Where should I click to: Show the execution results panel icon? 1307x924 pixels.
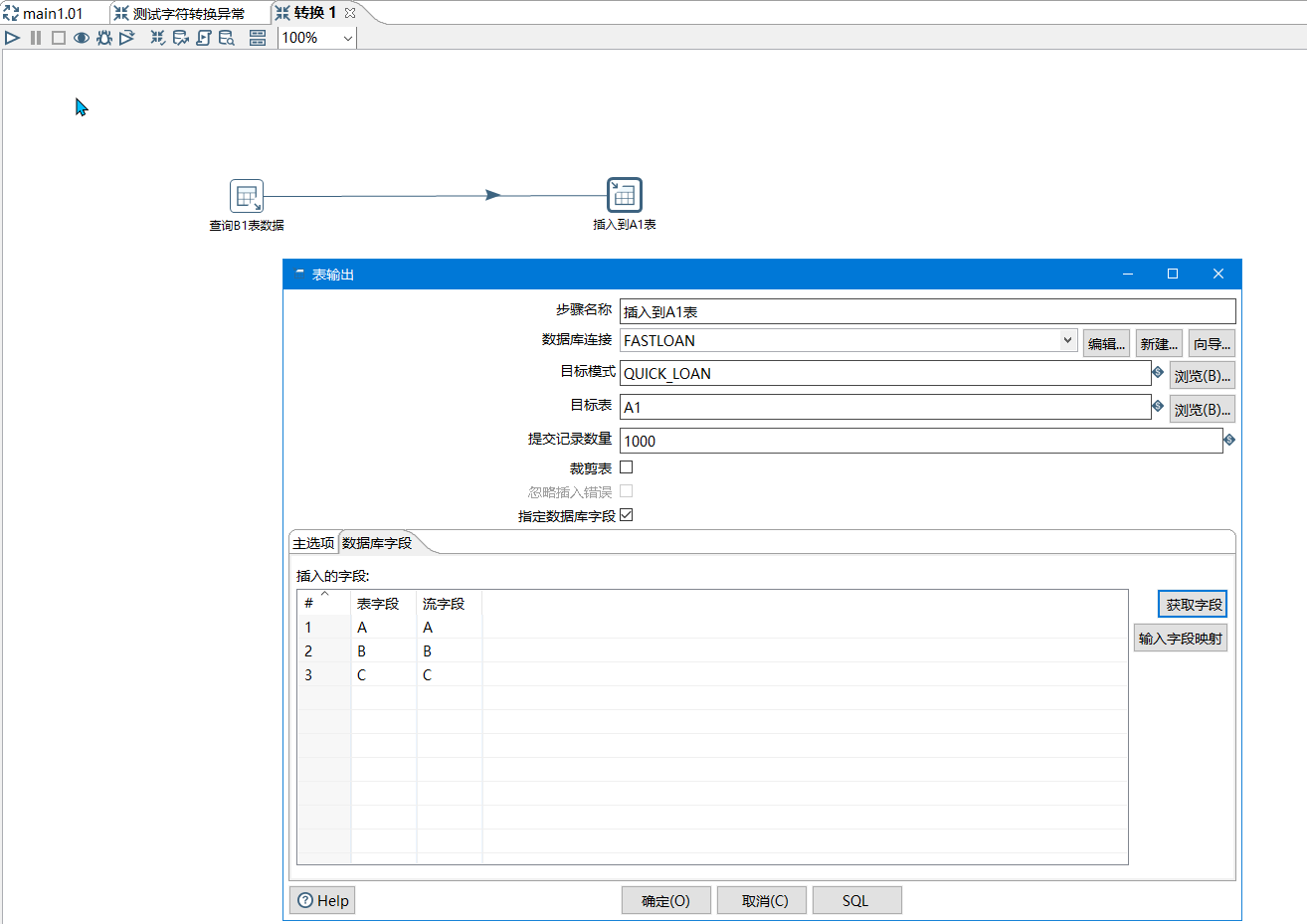pyautogui.click(x=258, y=38)
